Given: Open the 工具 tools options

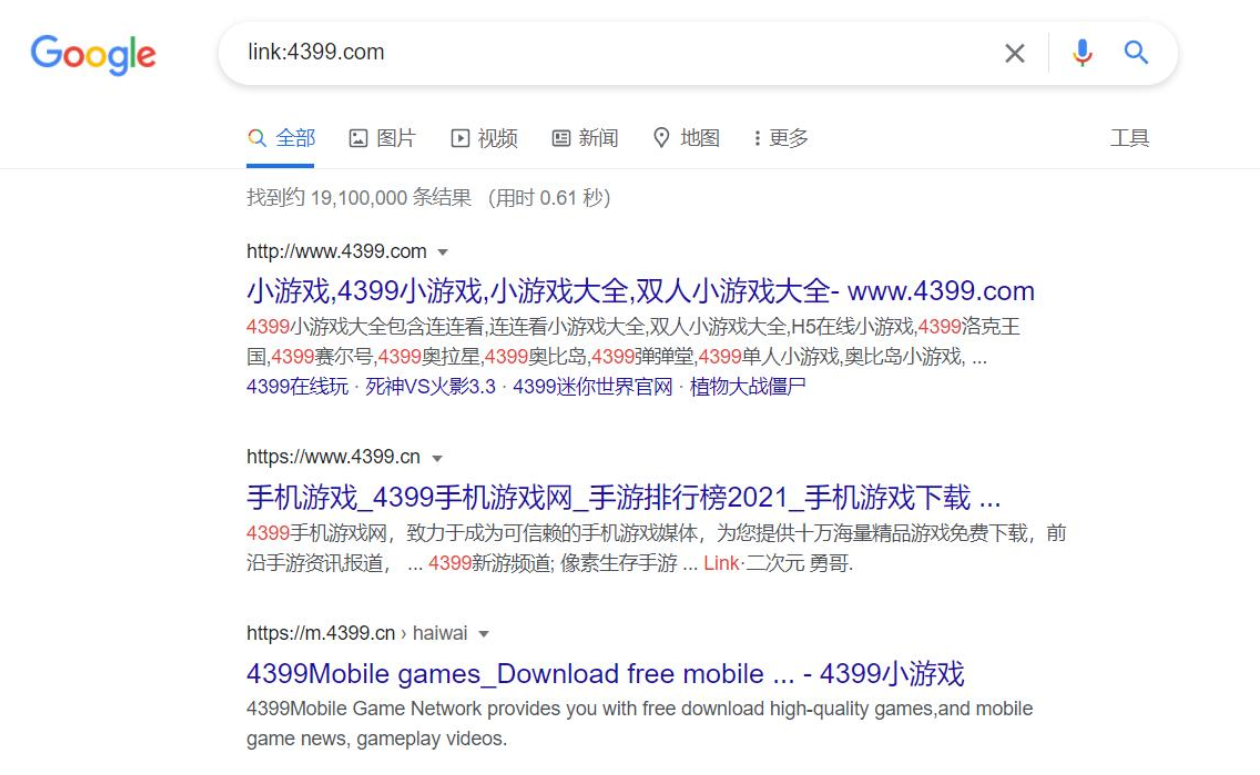Looking at the screenshot, I should pos(1129,138).
